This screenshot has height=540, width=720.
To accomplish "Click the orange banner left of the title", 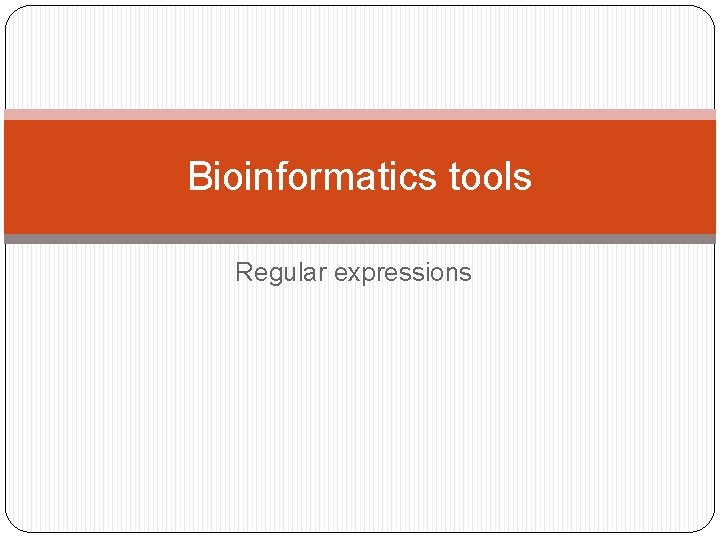I will (x=90, y=177).
